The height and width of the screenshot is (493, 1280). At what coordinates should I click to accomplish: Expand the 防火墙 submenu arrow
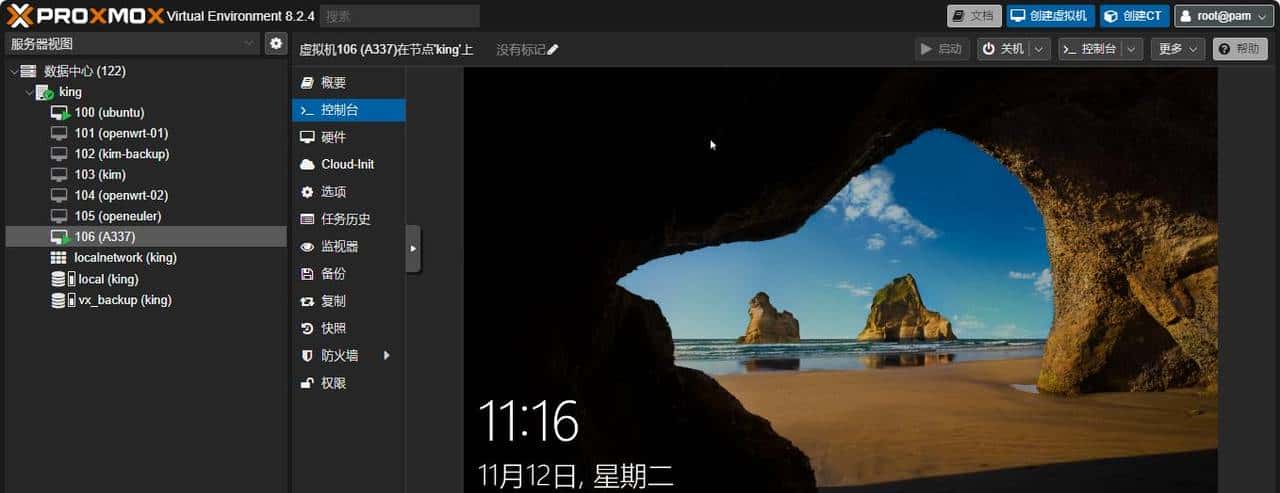click(386, 355)
